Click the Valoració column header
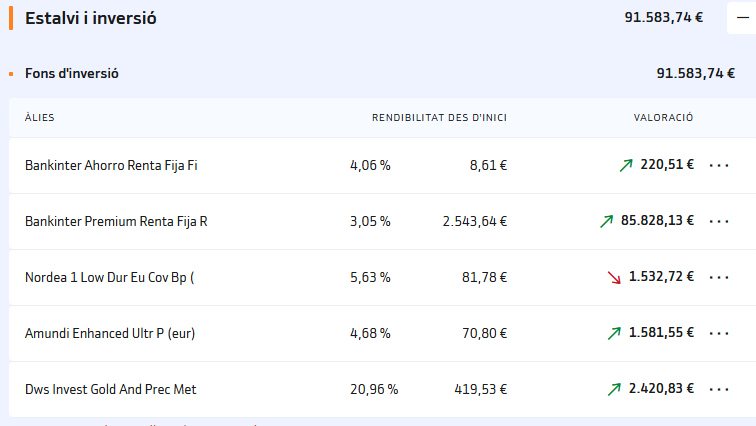This screenshot has width=756, height=426. 663,117
